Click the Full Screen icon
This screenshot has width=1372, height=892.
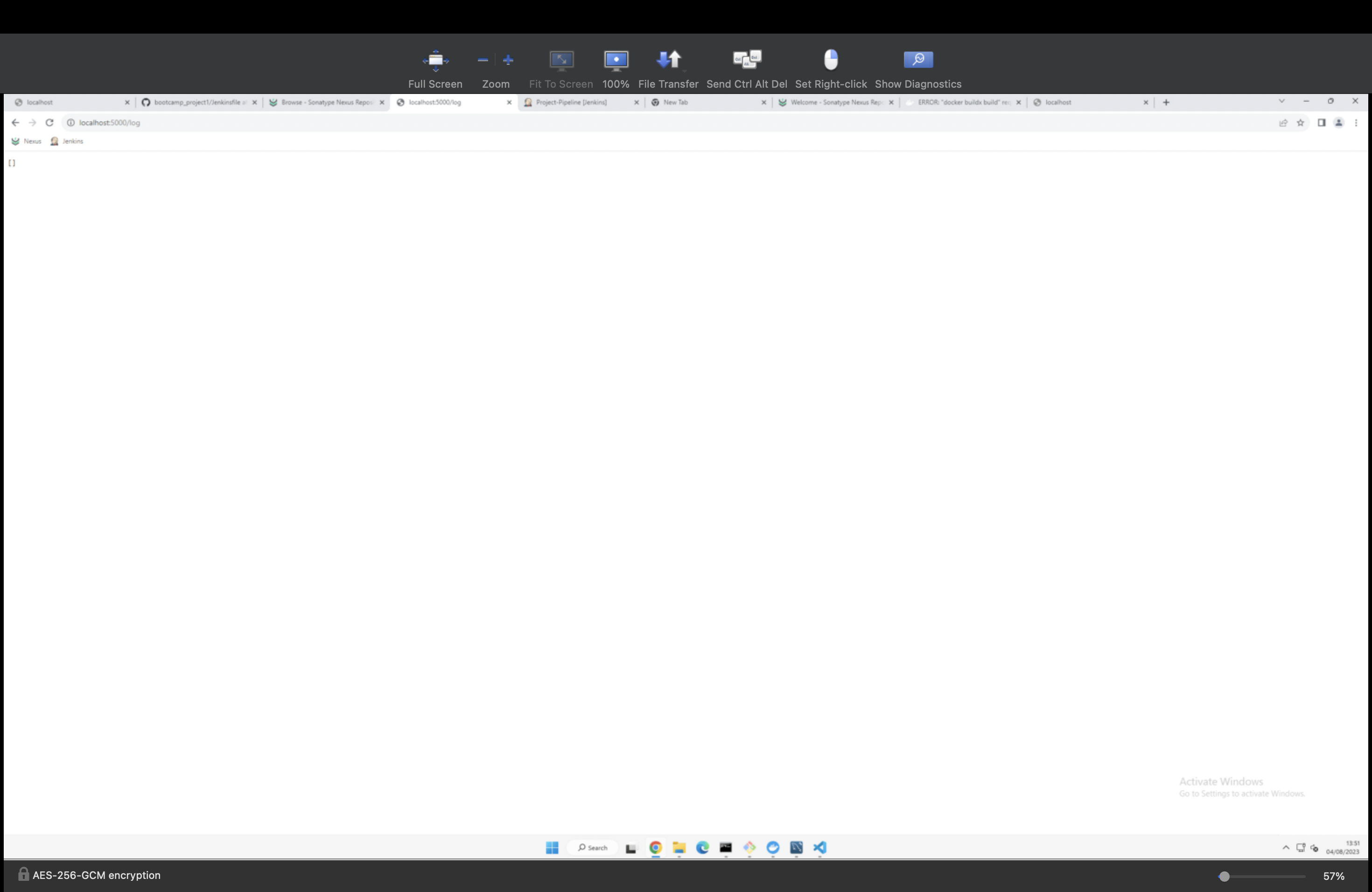(x=435, y=60)
